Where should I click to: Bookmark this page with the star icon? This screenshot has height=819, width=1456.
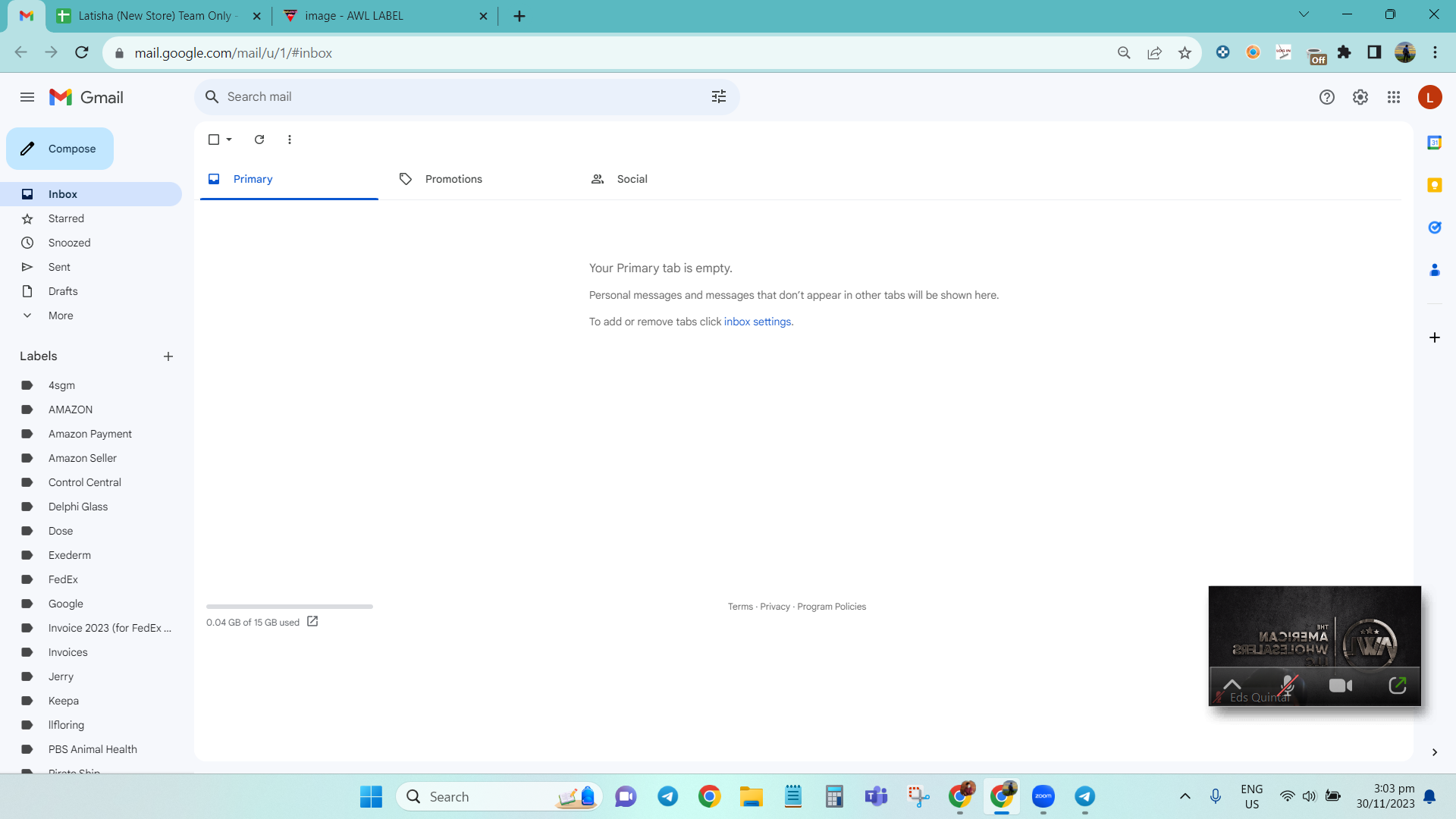[1185, 53]
